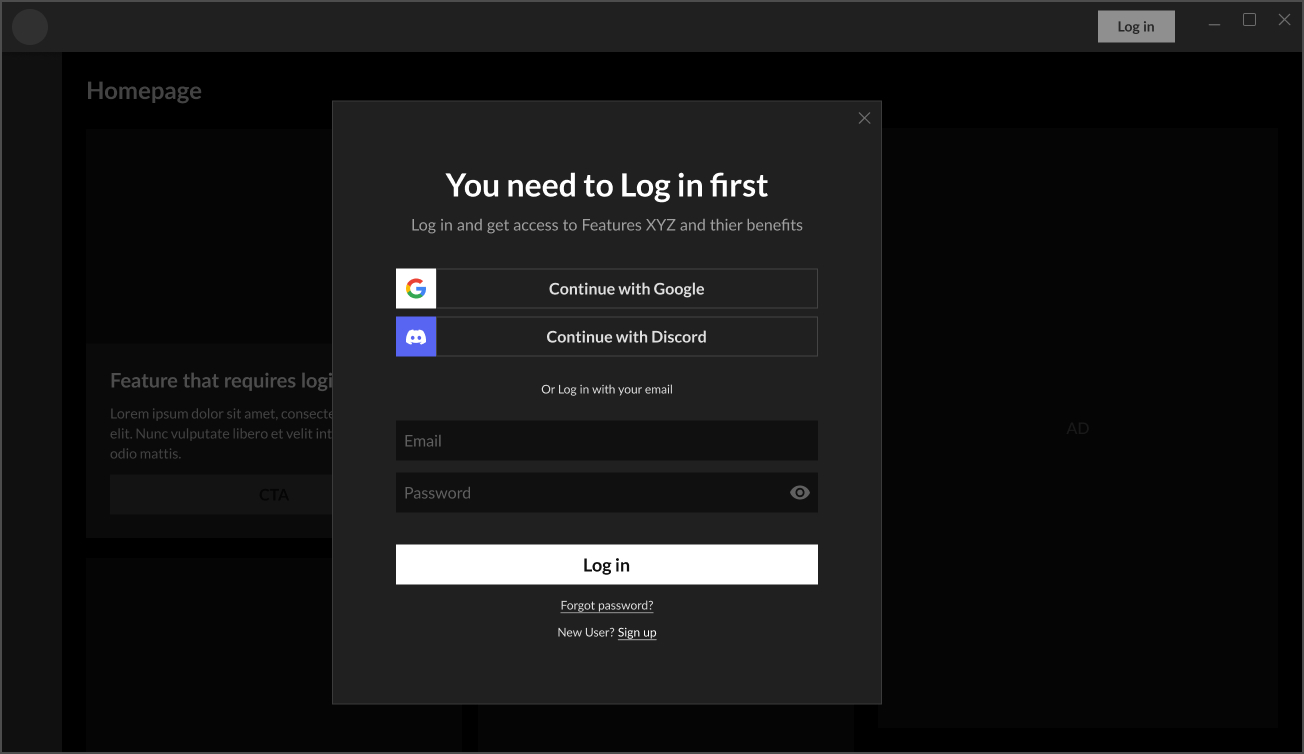Click the 'You need to Log in first' heading
The image size is (1304, 754).
coord(606,185)
